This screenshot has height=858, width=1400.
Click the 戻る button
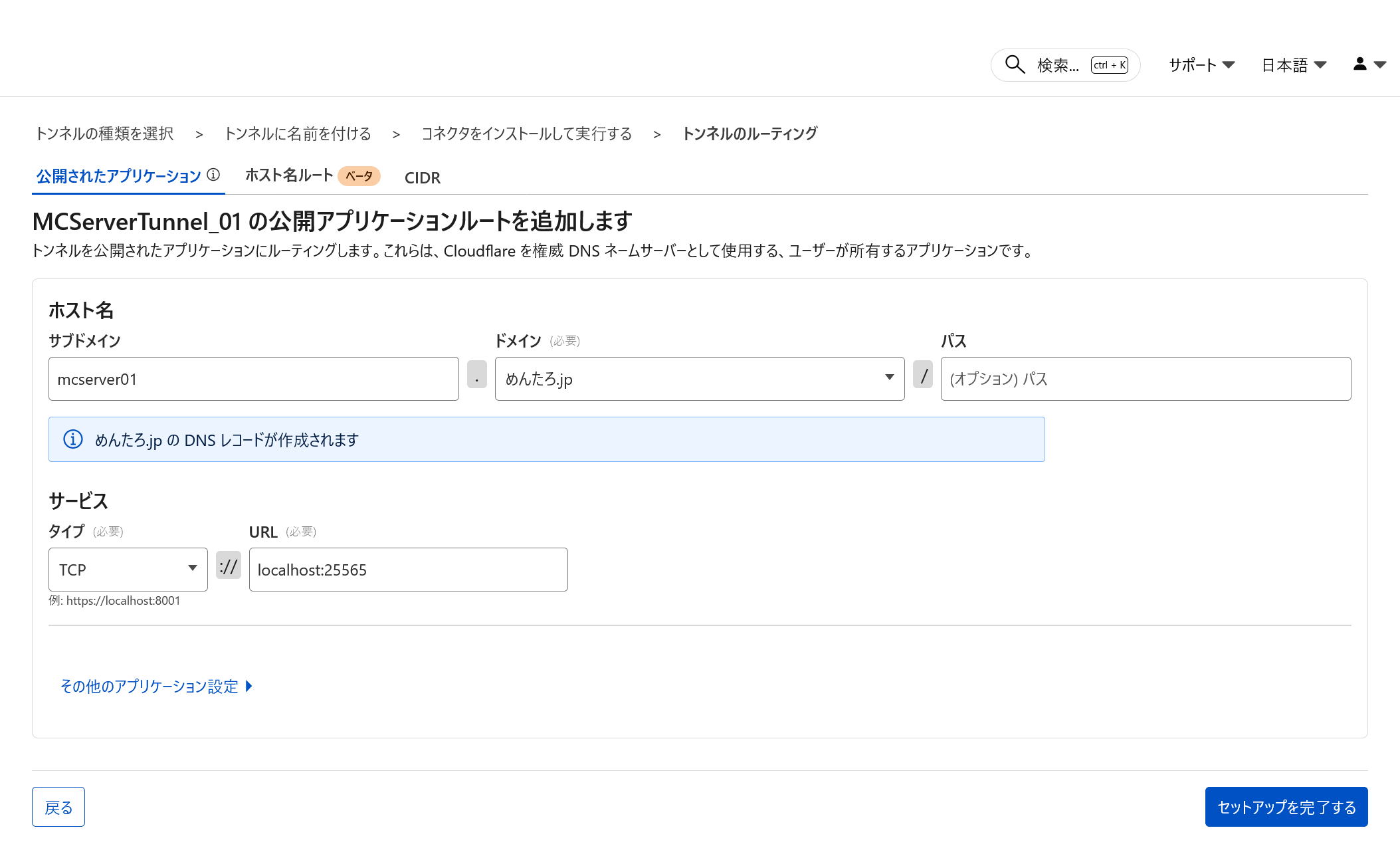pyautogui.click(x=58, y=807)
